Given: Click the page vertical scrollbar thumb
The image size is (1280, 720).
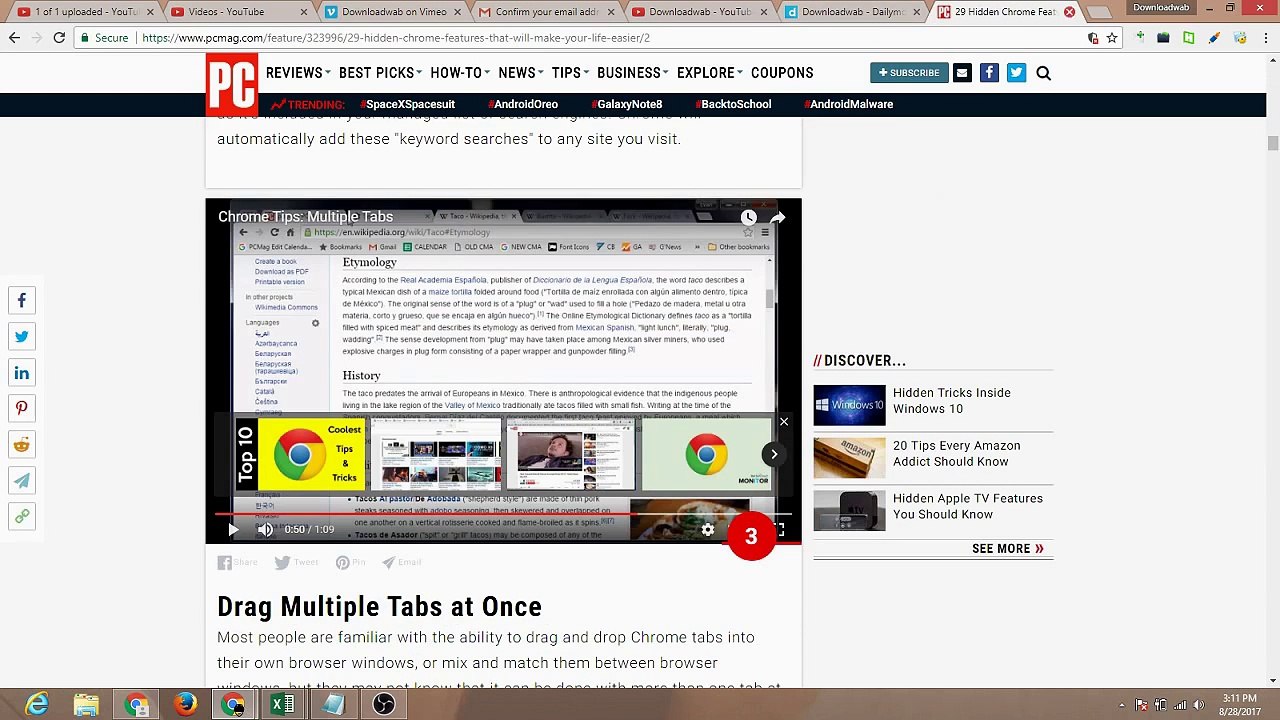Looking at the screenshot, I should (x=1273, y=143).
